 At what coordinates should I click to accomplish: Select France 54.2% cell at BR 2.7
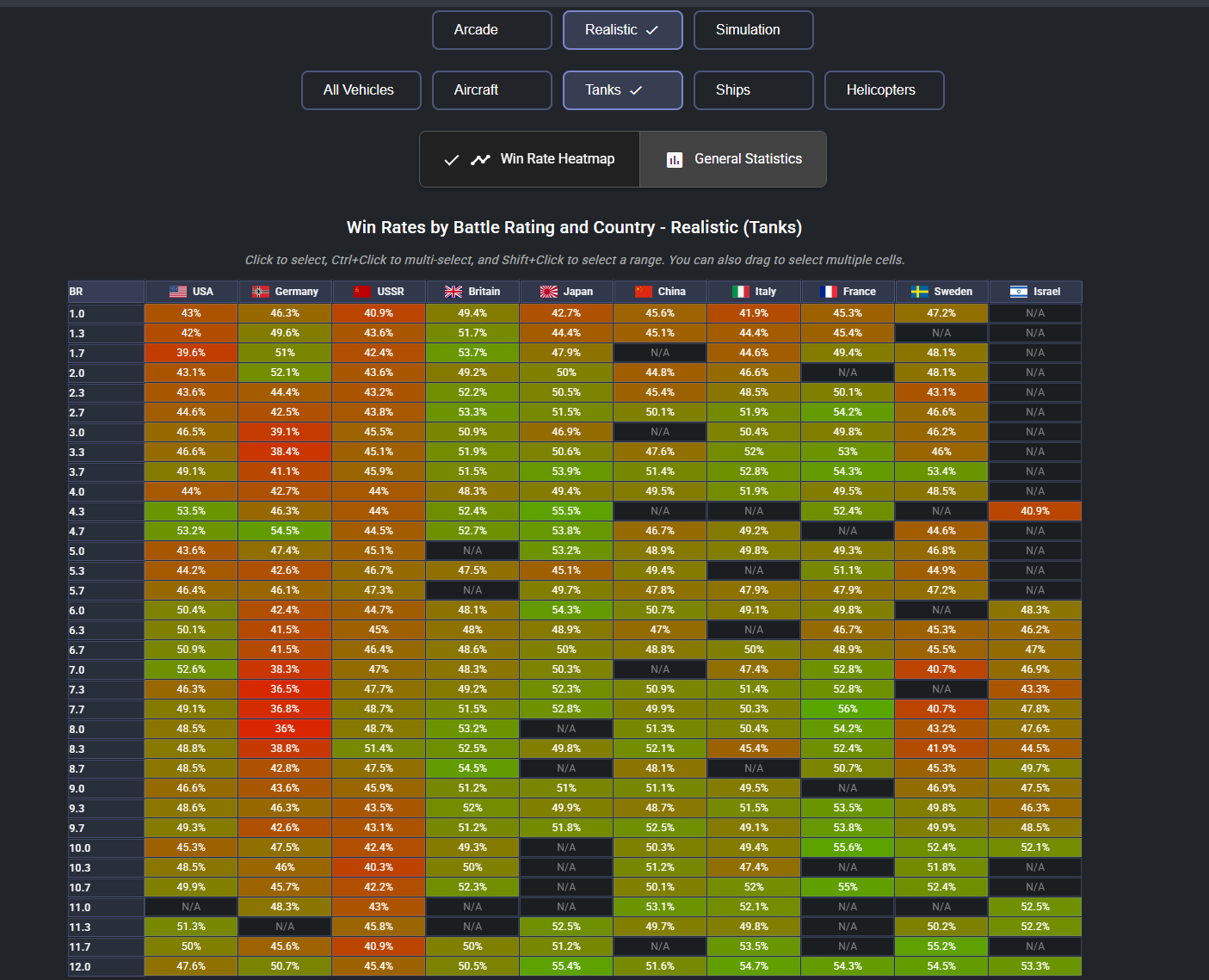(848, 412)
